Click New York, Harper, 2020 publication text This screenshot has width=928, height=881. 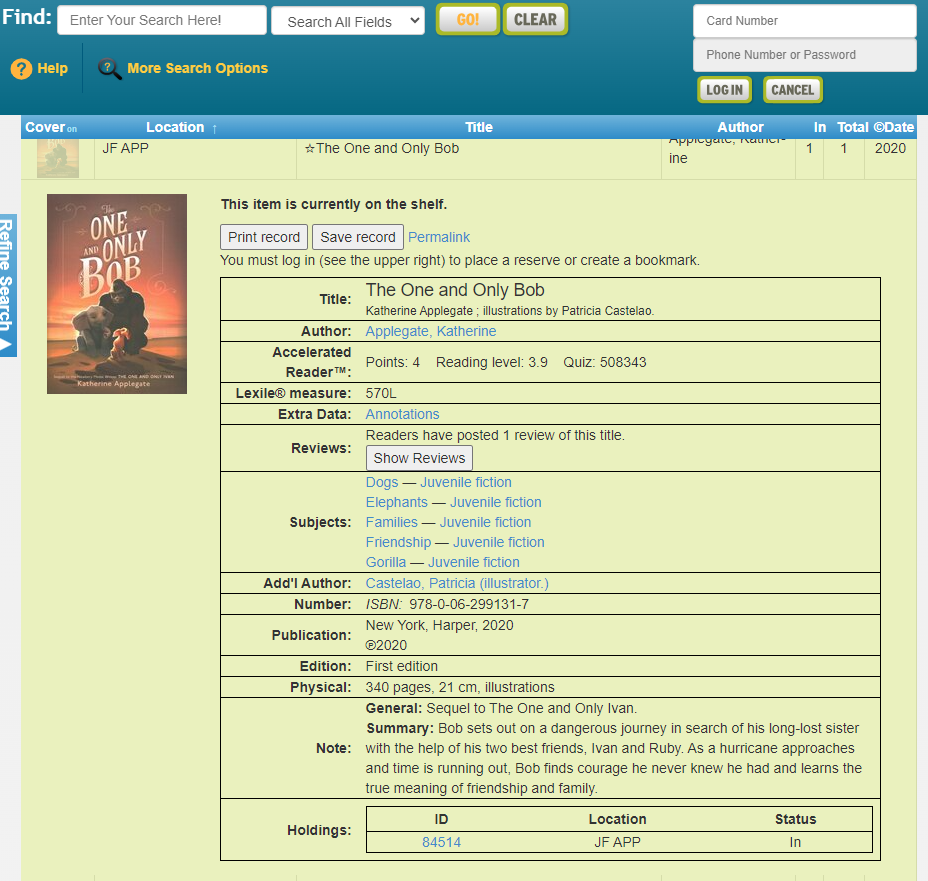[440, 626]
